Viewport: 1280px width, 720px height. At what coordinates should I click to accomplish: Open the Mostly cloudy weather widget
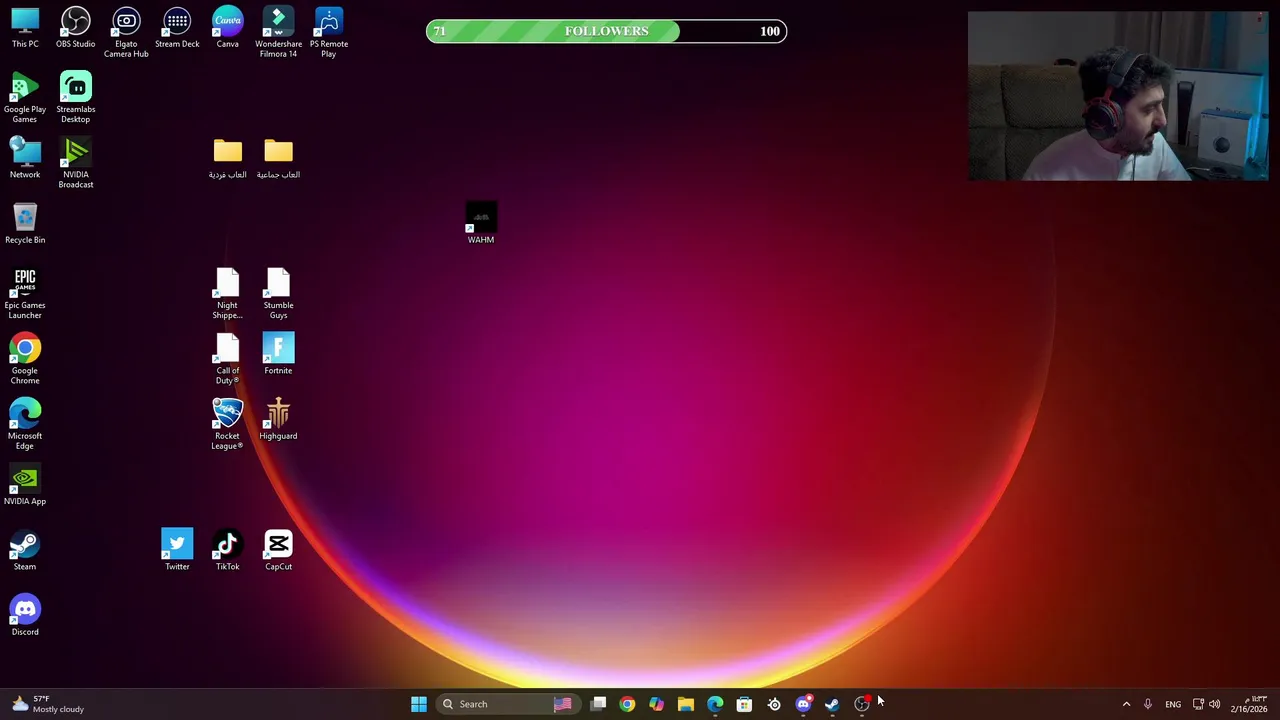pyautogui.click(x=46, y=704)
